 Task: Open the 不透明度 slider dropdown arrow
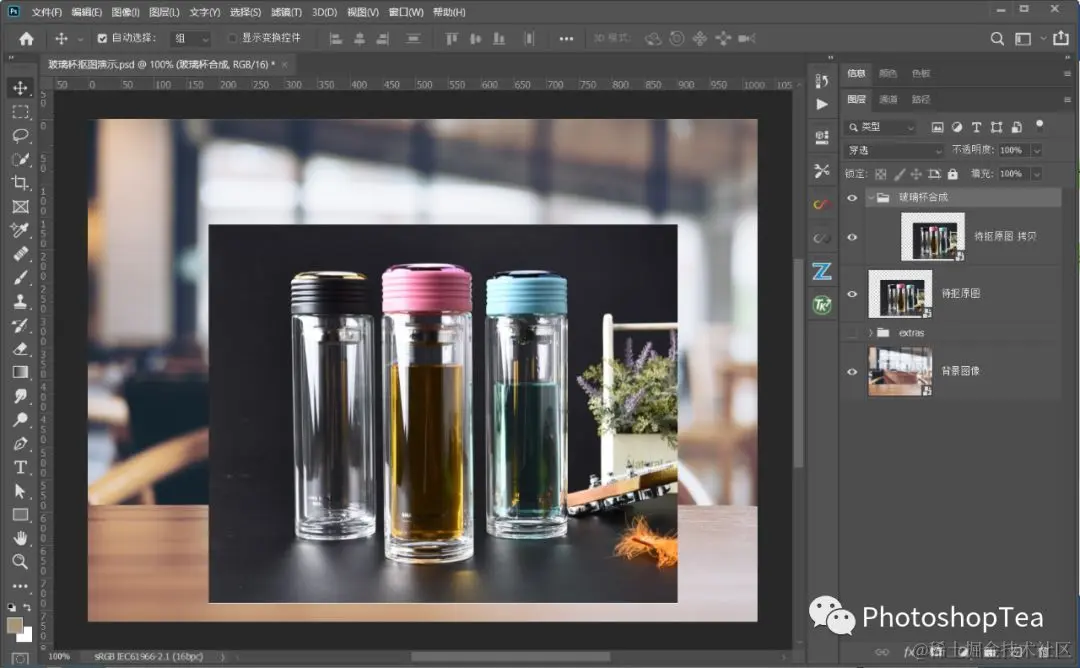pyautogui.click(x=1037, y=150)
